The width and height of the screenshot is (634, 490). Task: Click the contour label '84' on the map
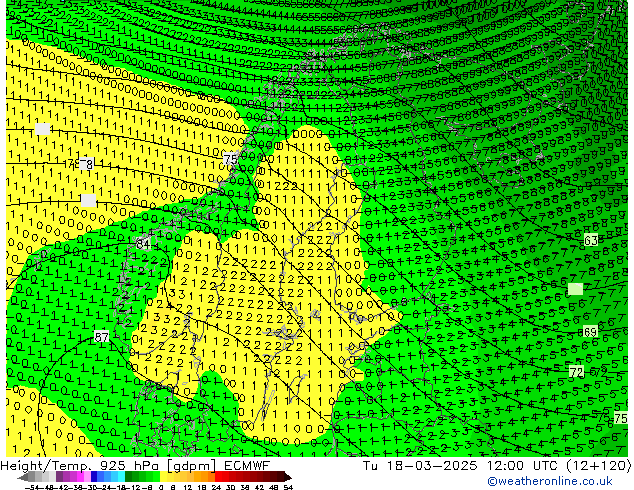point(143,244)
